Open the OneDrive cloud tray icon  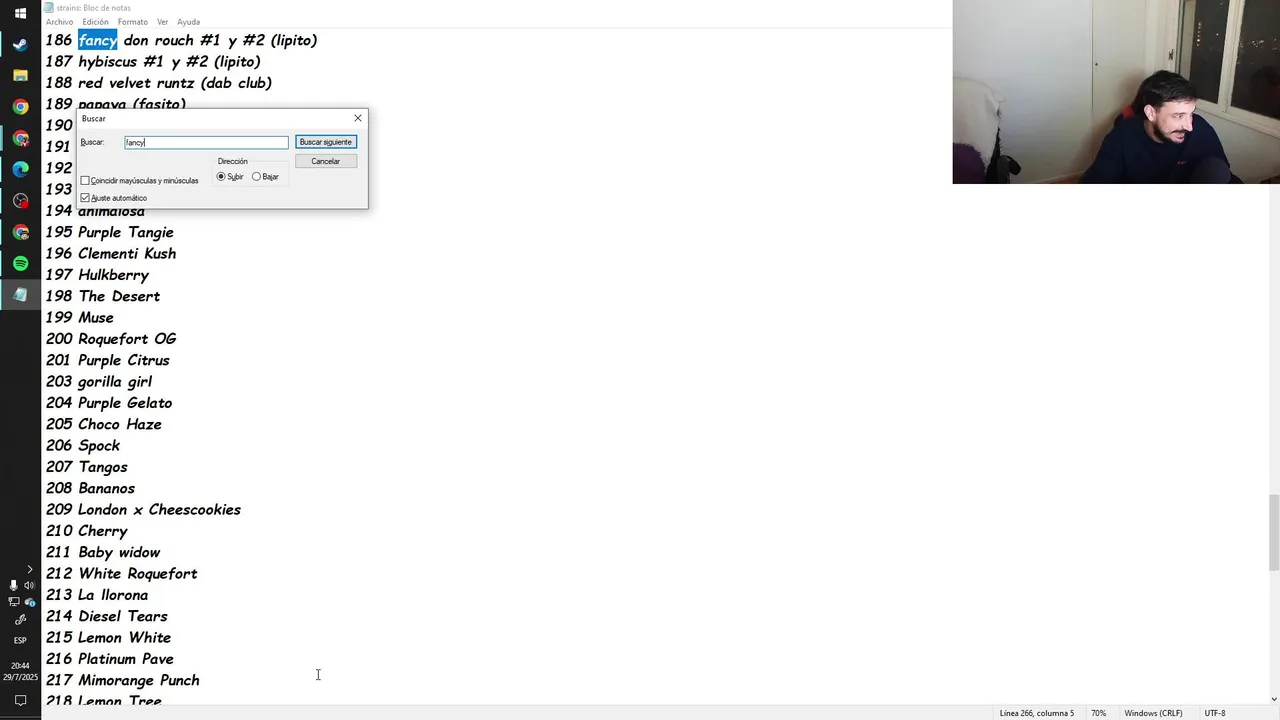coord(28,602)
